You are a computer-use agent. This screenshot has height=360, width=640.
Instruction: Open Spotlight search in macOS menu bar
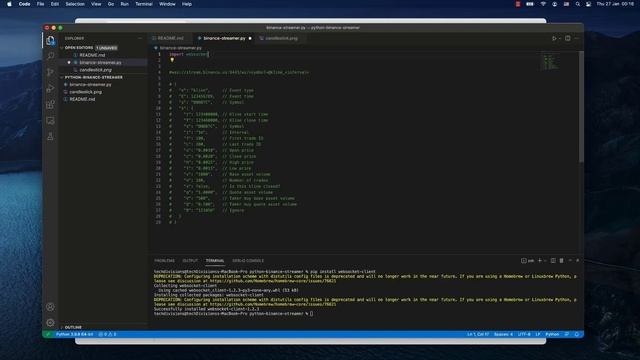578,4
